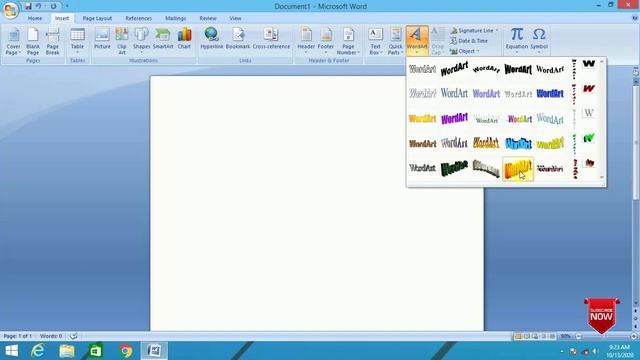Decrease zoom with the minus button

578,336
